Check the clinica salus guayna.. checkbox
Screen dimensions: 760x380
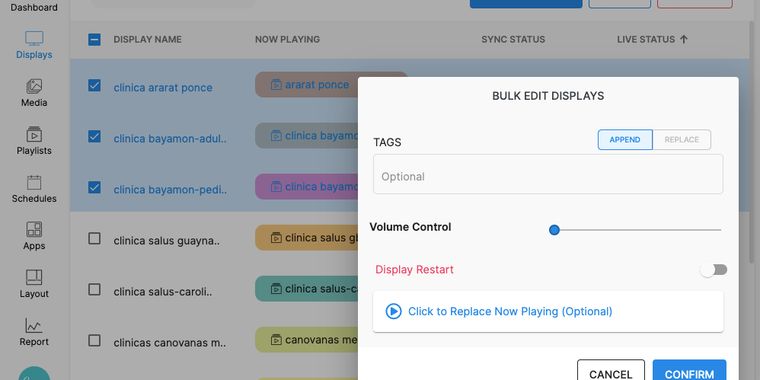[95, 238]
